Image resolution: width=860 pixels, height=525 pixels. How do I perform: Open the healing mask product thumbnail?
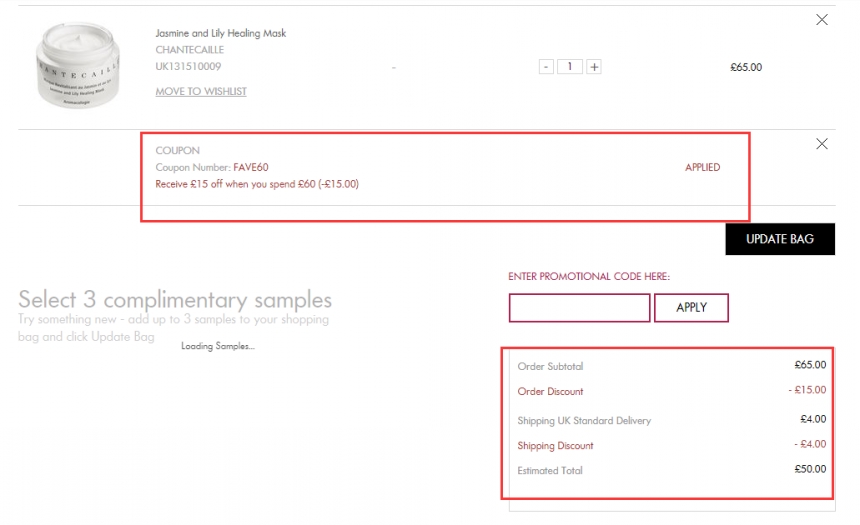tap(78, 65)
